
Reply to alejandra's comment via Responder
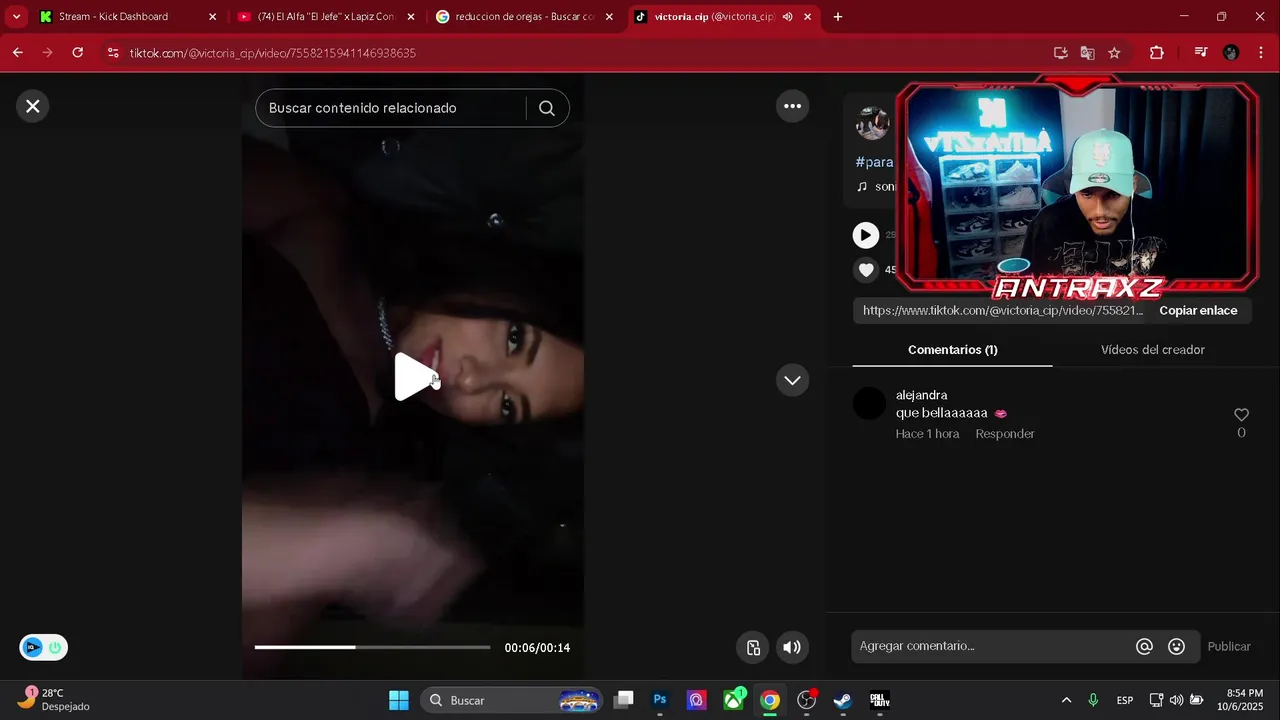(x=1005, y=434)
